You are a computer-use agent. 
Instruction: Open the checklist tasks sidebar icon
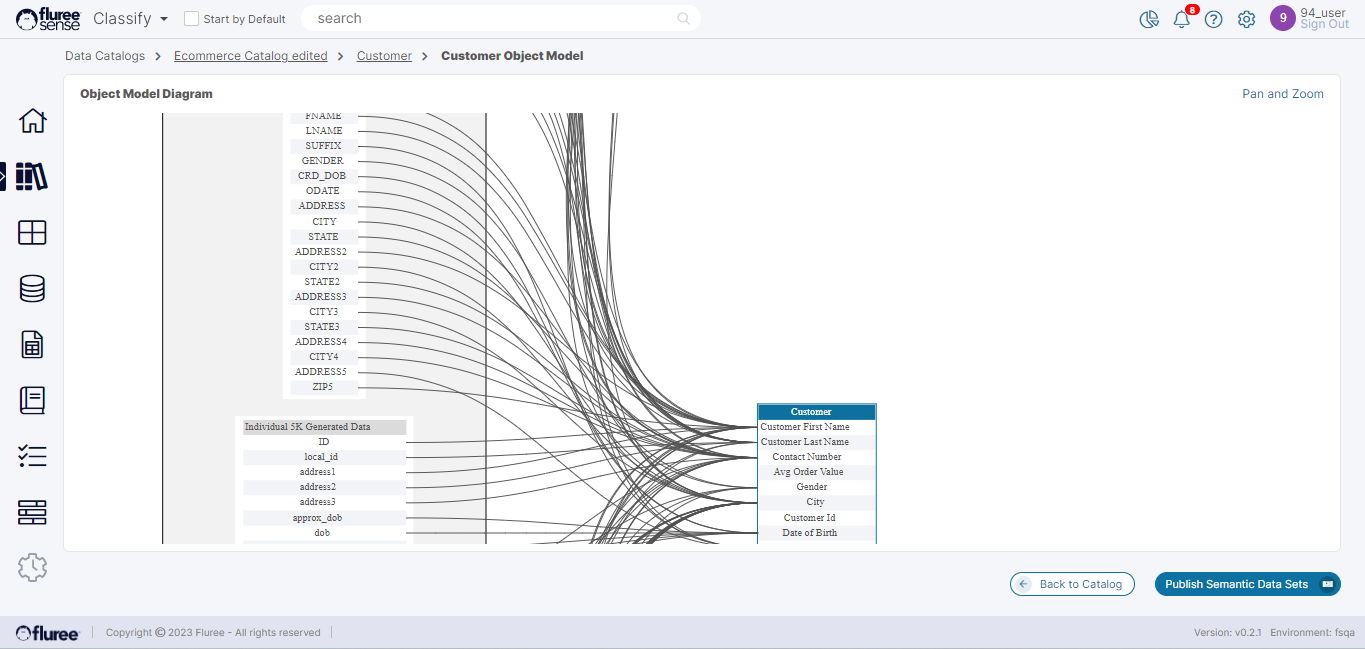coord(32,457)
